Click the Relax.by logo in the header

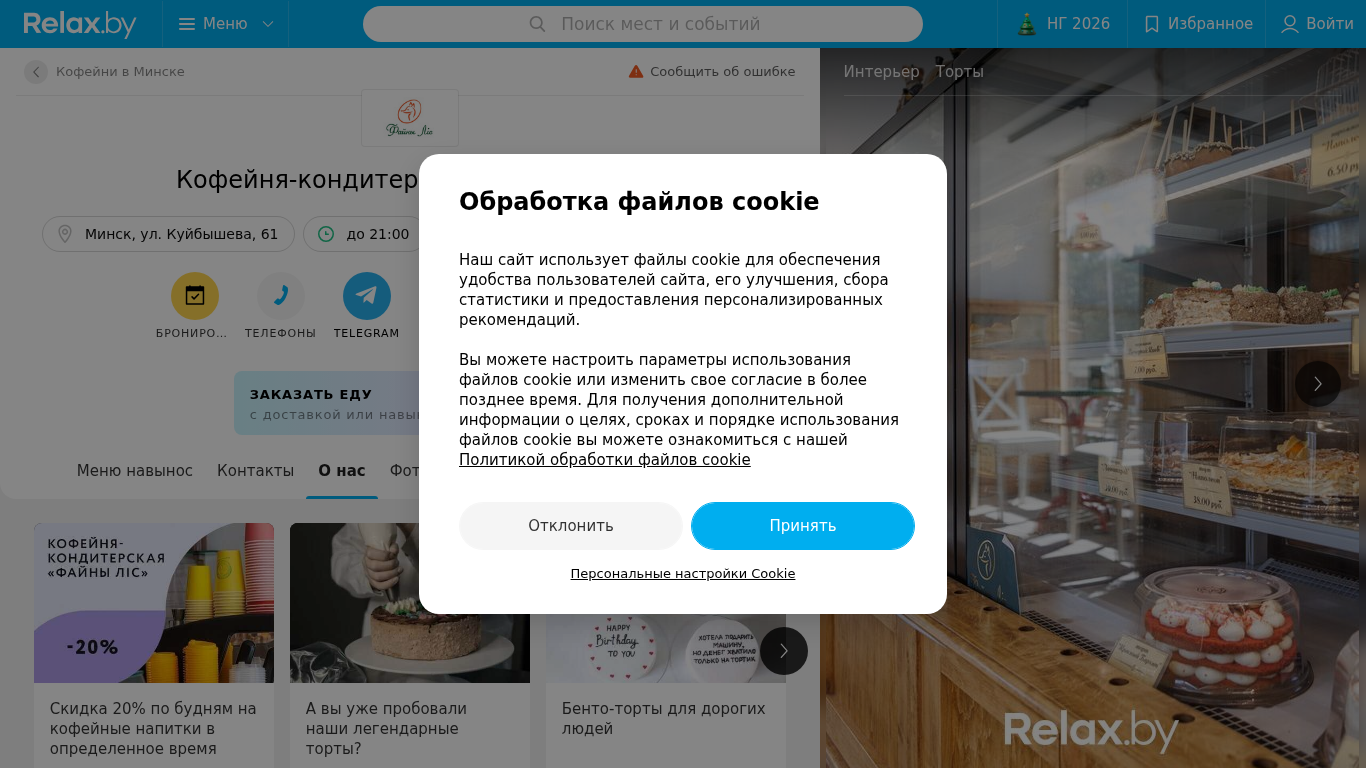coord(80,24)
